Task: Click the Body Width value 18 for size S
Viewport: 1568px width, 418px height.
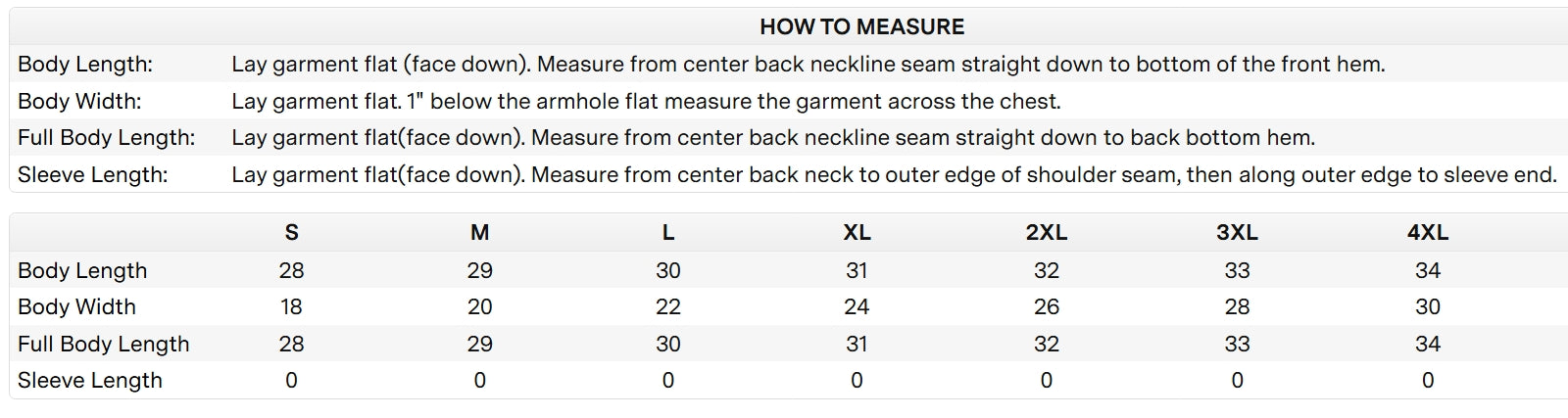Action: click(x=291, y=307)
